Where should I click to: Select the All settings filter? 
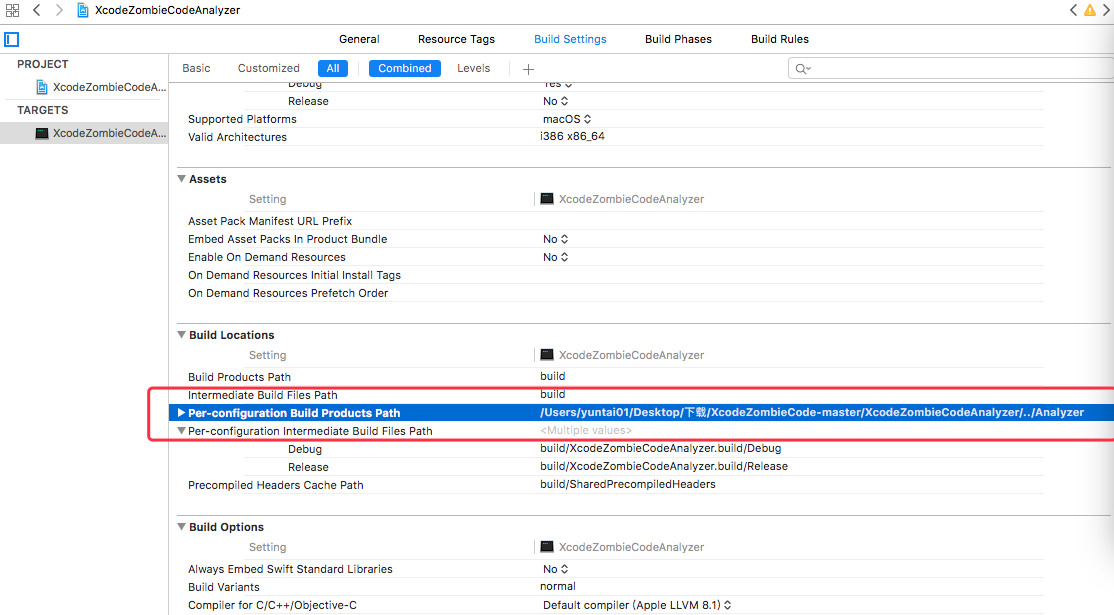[332, 68]
